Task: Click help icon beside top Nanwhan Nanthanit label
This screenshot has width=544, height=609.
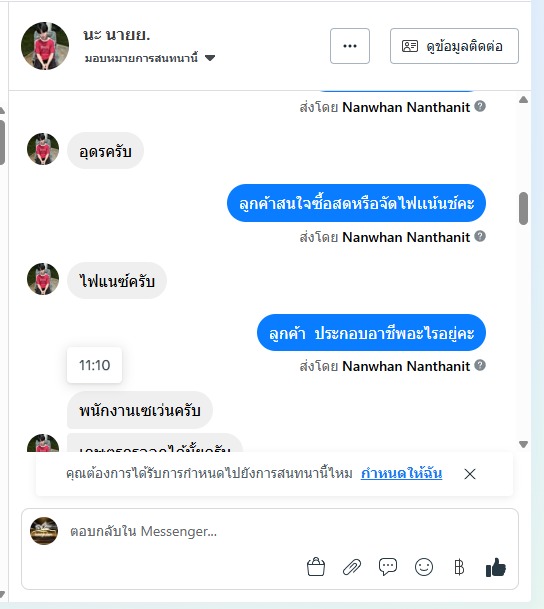Action: pyautogui.click(x=480, y=106)
